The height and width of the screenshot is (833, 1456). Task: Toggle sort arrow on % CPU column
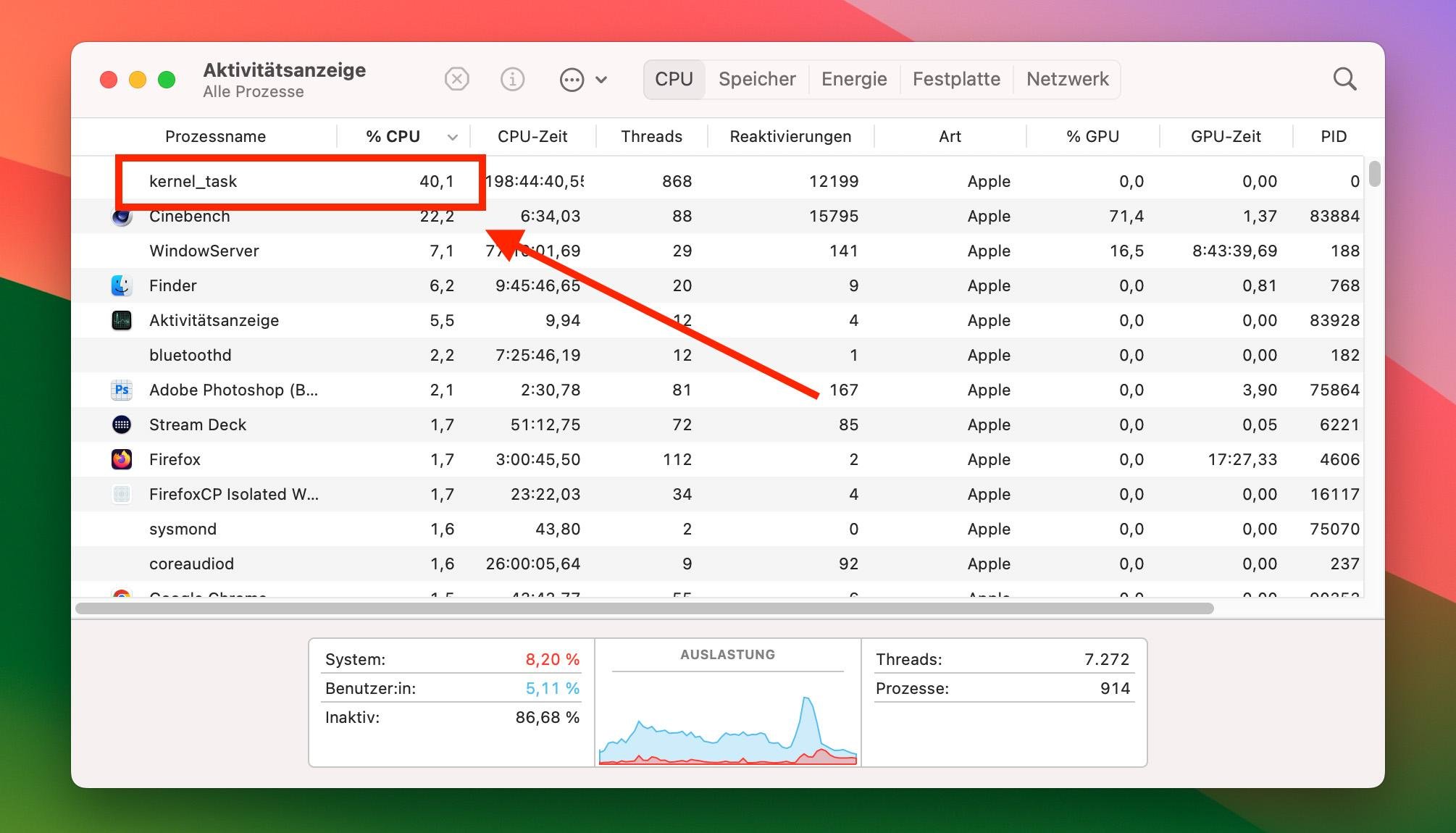(453, 137)
